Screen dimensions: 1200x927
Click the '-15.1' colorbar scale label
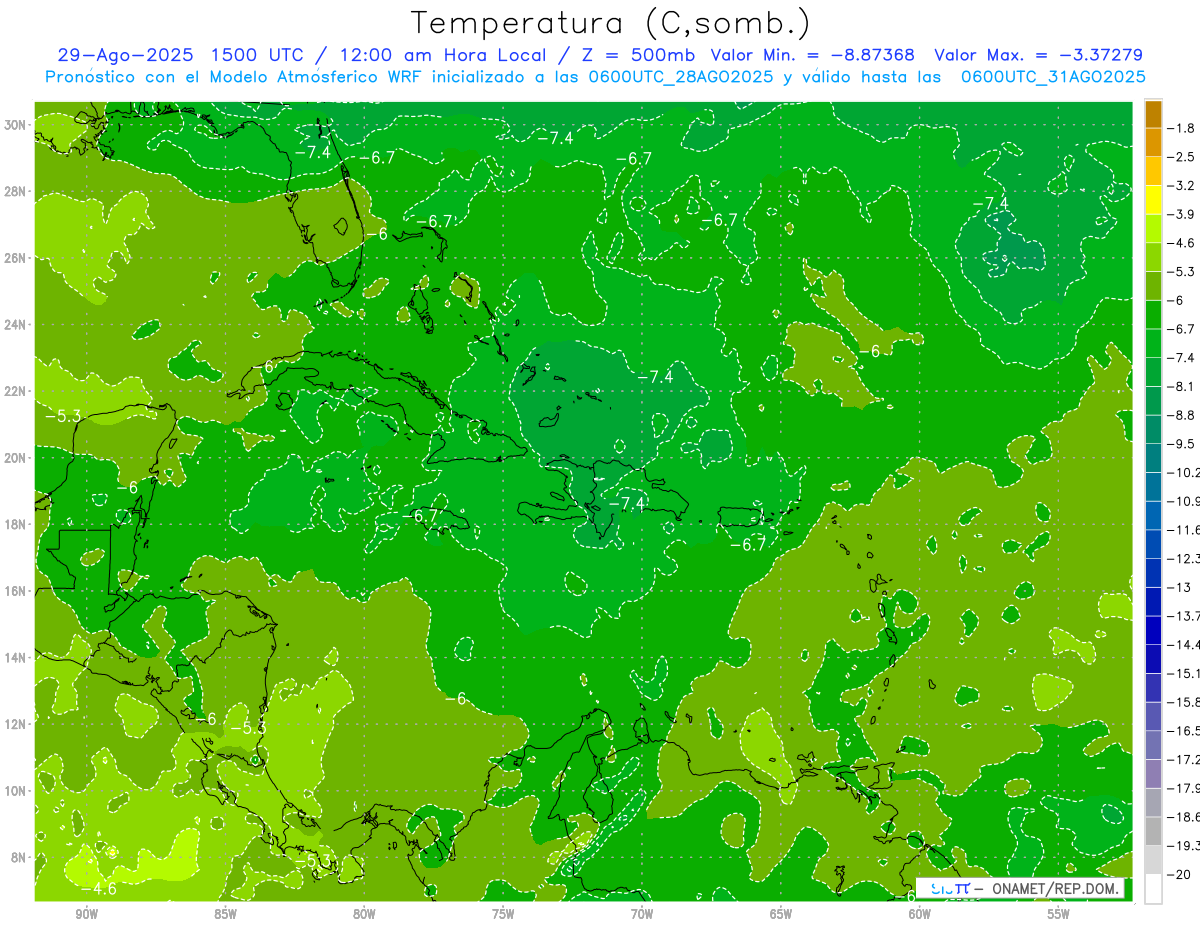click(1184, 673)
